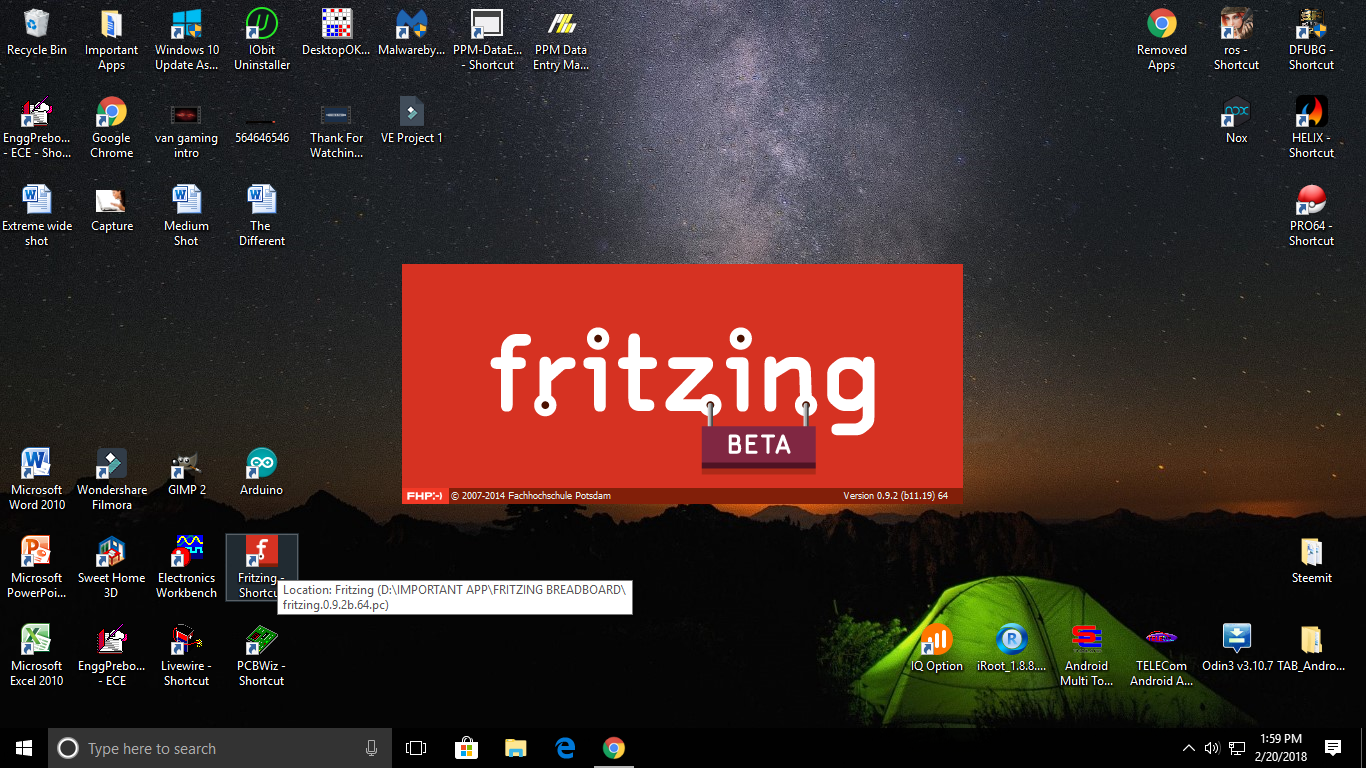The height and width of the screenshot is (768, 1366).
Task: Open the Recycle Bin desktop icon
Action: [x=37, y=33]
